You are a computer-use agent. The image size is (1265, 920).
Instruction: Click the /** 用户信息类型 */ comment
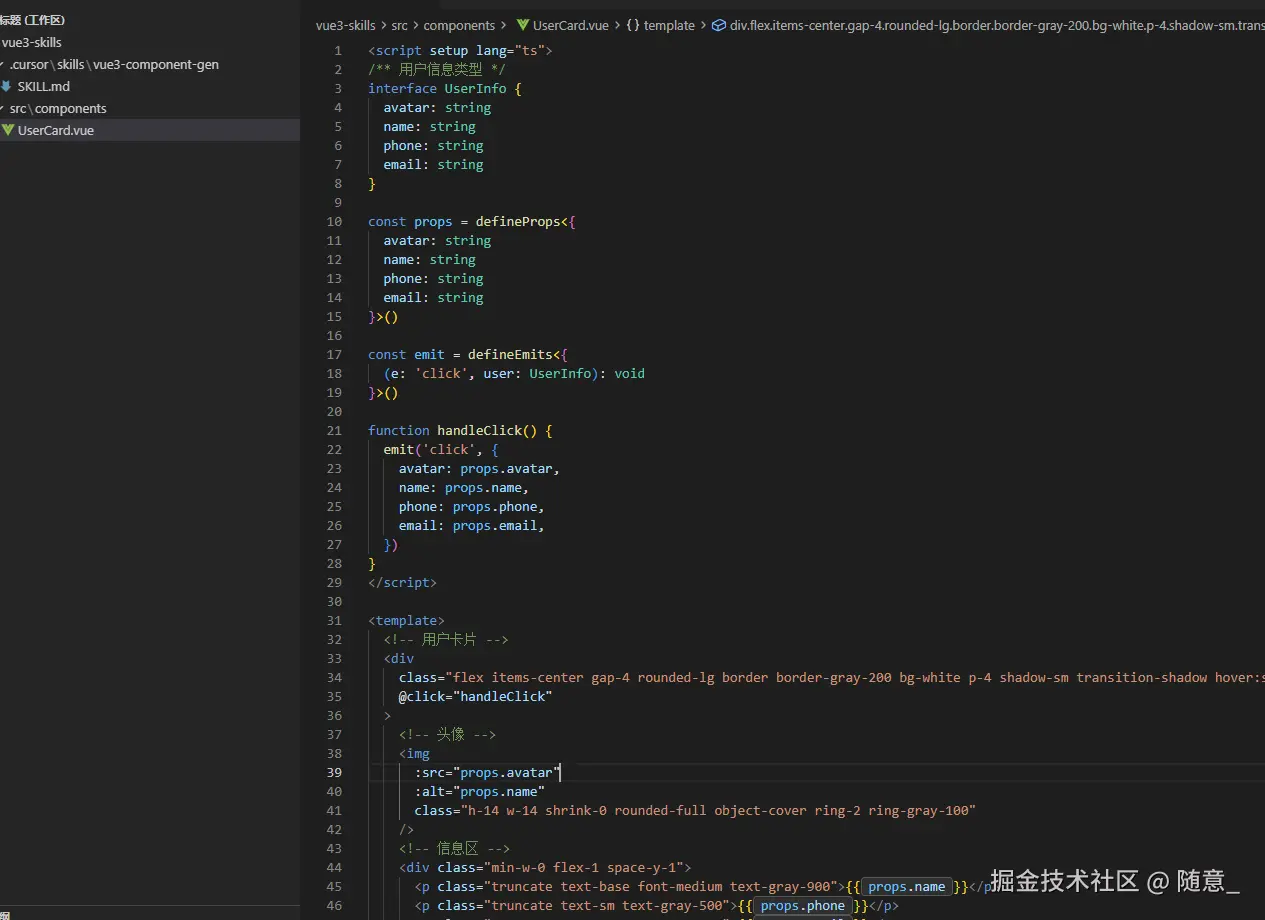(x=437, y=69)
